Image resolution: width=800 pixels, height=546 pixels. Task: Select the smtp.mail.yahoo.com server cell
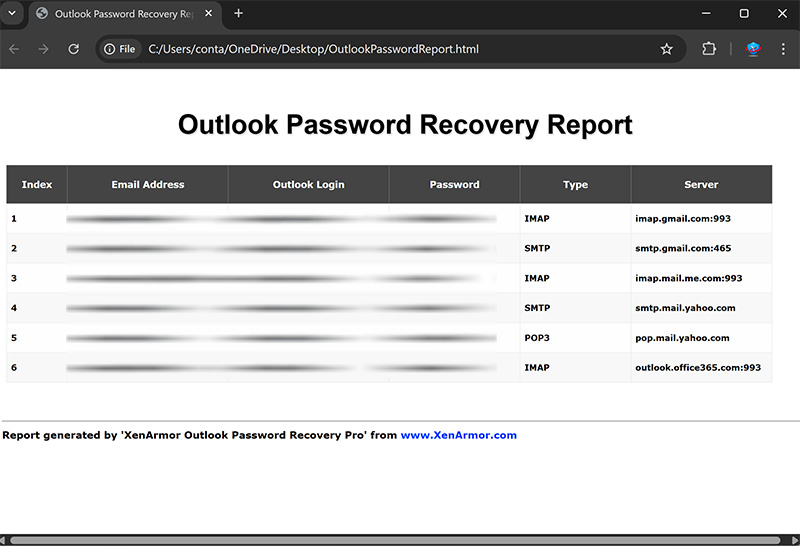coord(702,308)
